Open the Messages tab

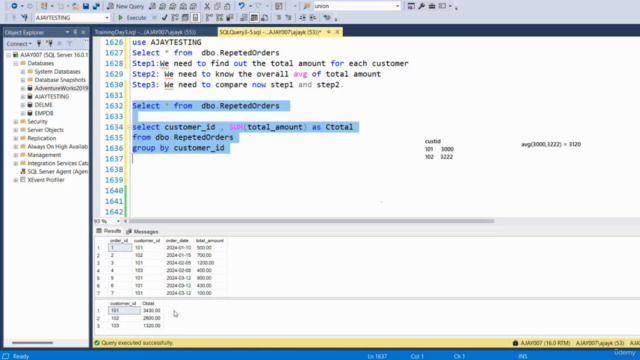(142, 231)
